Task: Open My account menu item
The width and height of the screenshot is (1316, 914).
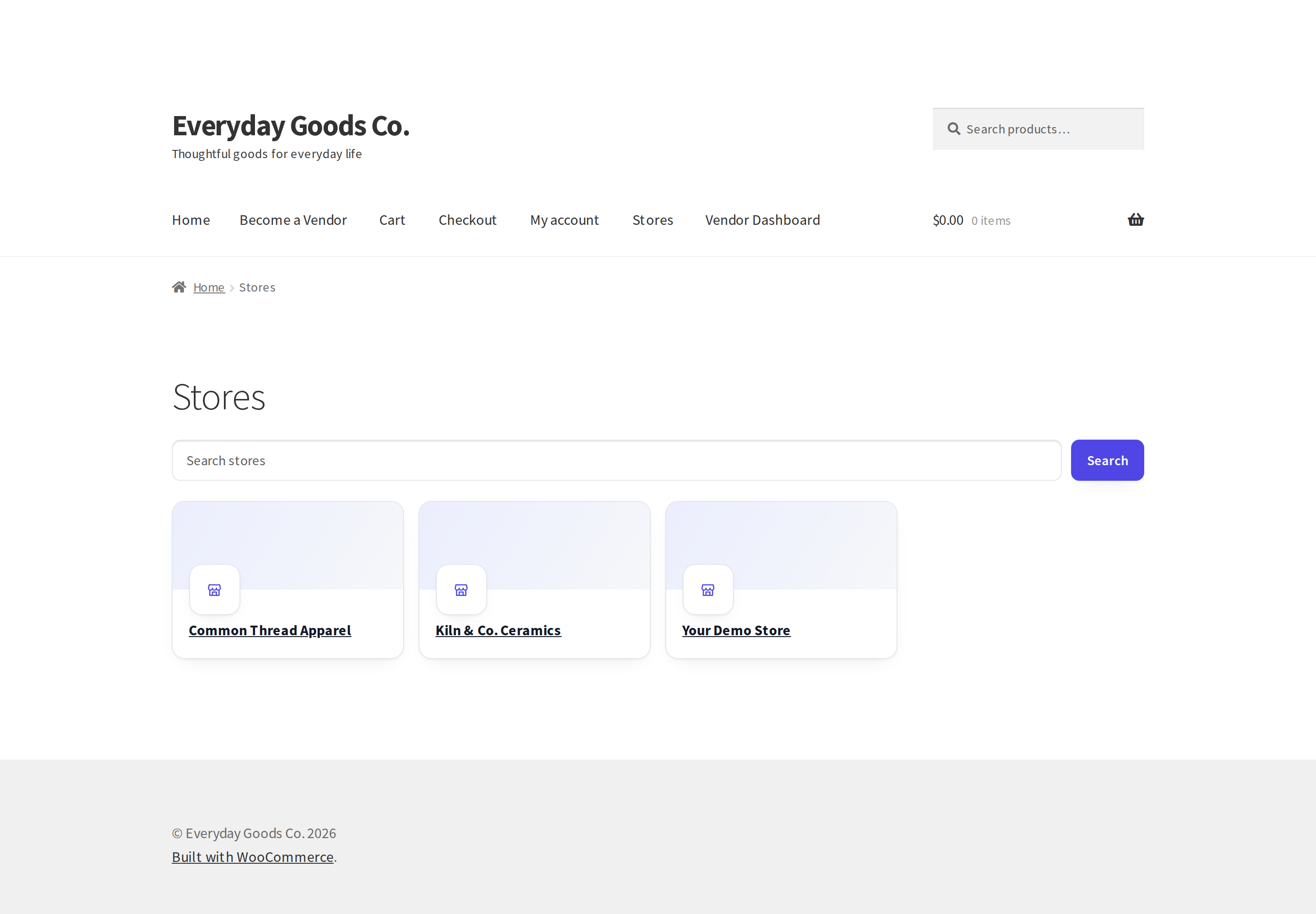Action: (x=564, y=220)
